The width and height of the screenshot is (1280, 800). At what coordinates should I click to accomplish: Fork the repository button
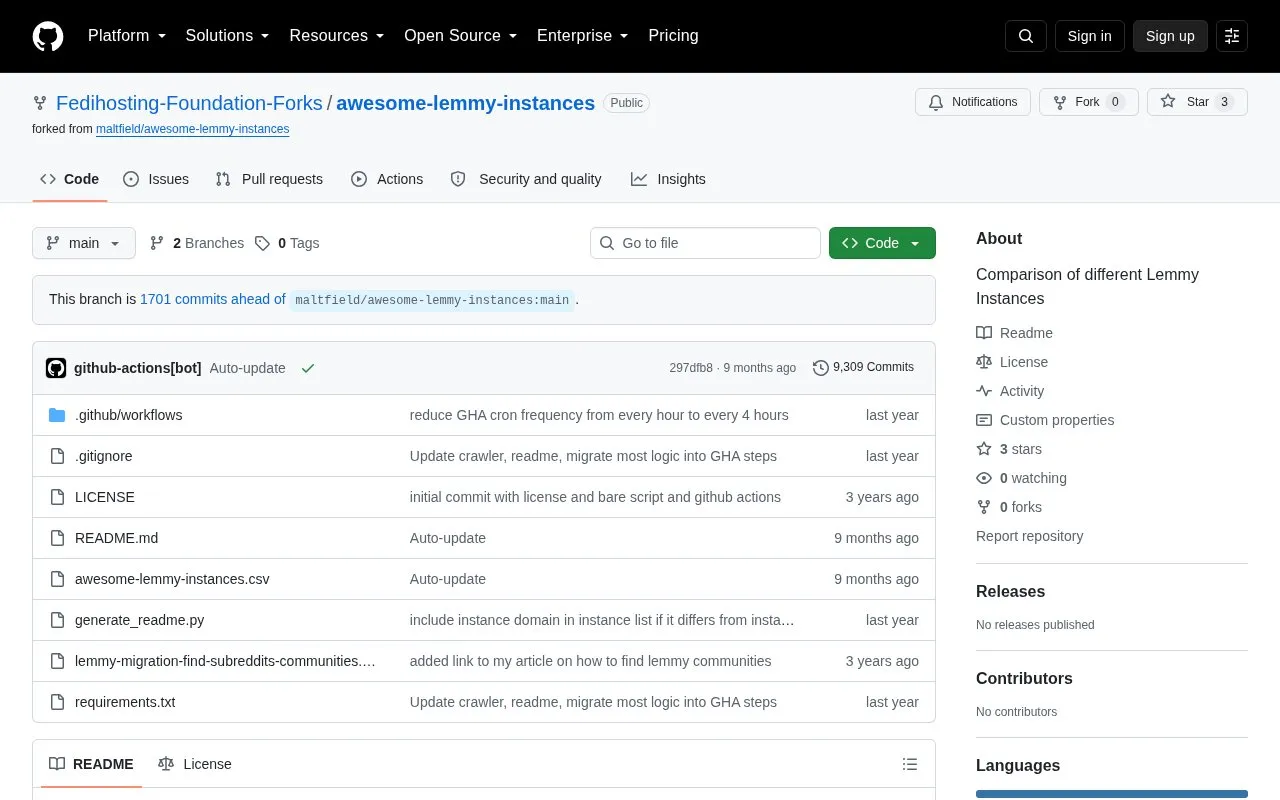(x=1089, y=102)
